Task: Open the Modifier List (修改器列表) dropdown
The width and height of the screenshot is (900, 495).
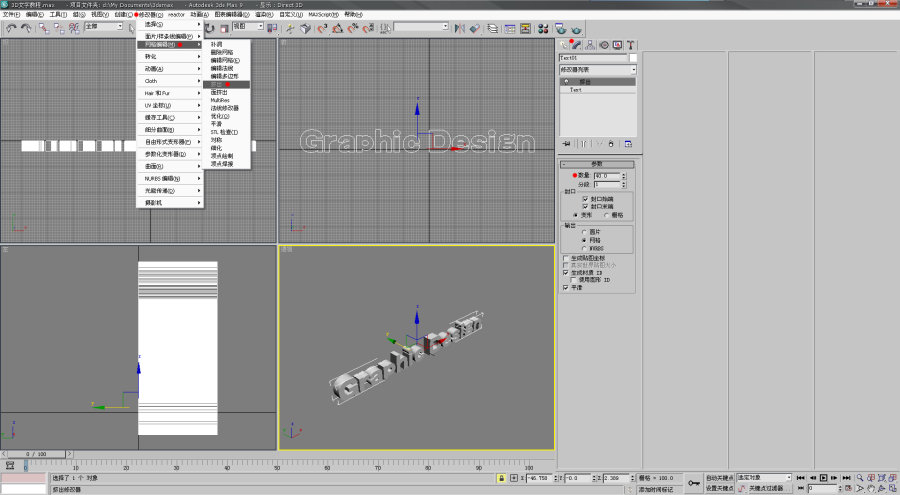Action: point(598,69)
